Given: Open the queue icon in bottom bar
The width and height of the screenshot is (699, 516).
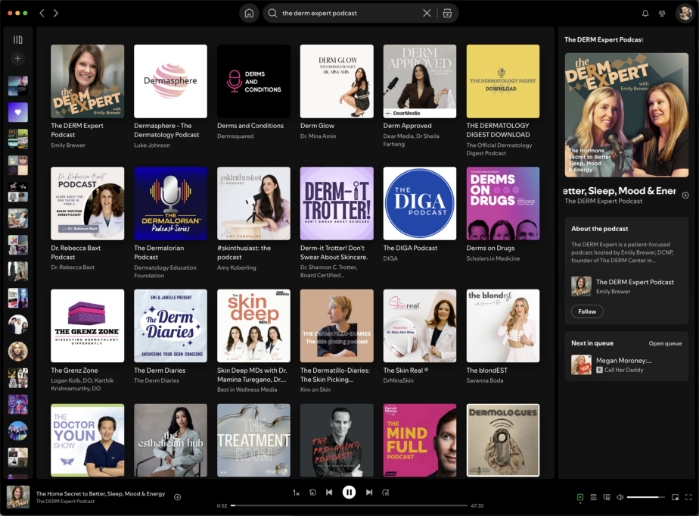Looking at the screenshot, I should coord(593,497).
